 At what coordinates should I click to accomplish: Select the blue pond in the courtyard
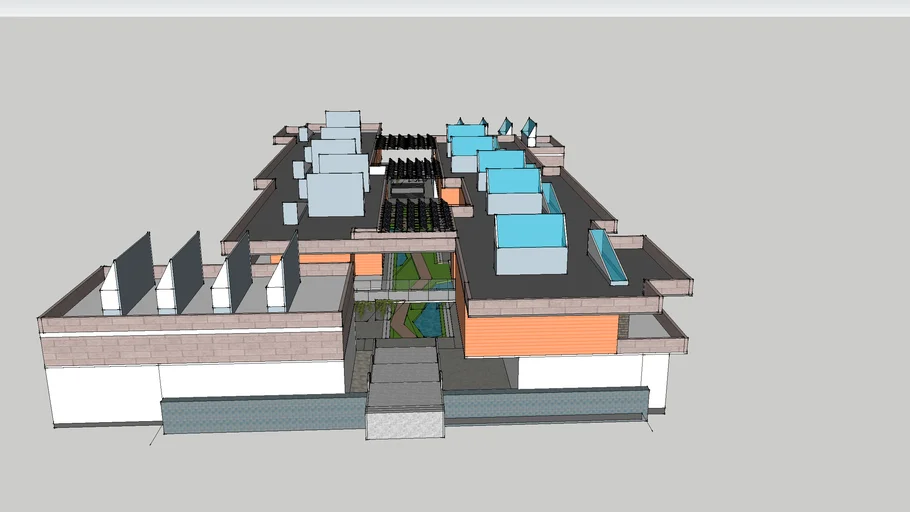point(427,320)
